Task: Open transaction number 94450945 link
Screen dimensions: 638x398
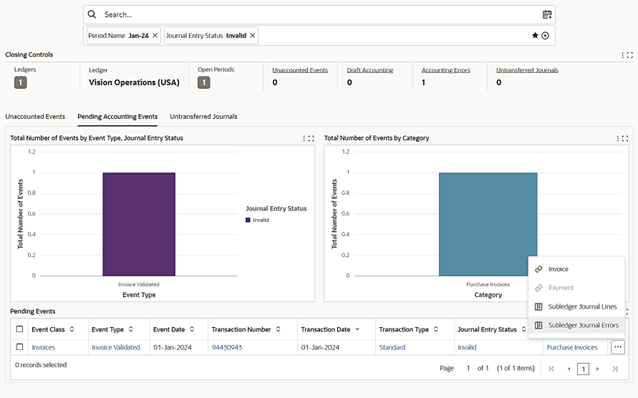Action: click(227, 347)
